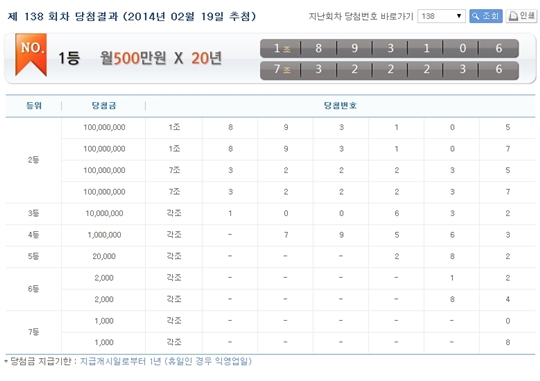This screenshot has width=540, height=381.
Task: Click the 20,000 prize amount in the 5등 row
Action: (x=104, y=256)
